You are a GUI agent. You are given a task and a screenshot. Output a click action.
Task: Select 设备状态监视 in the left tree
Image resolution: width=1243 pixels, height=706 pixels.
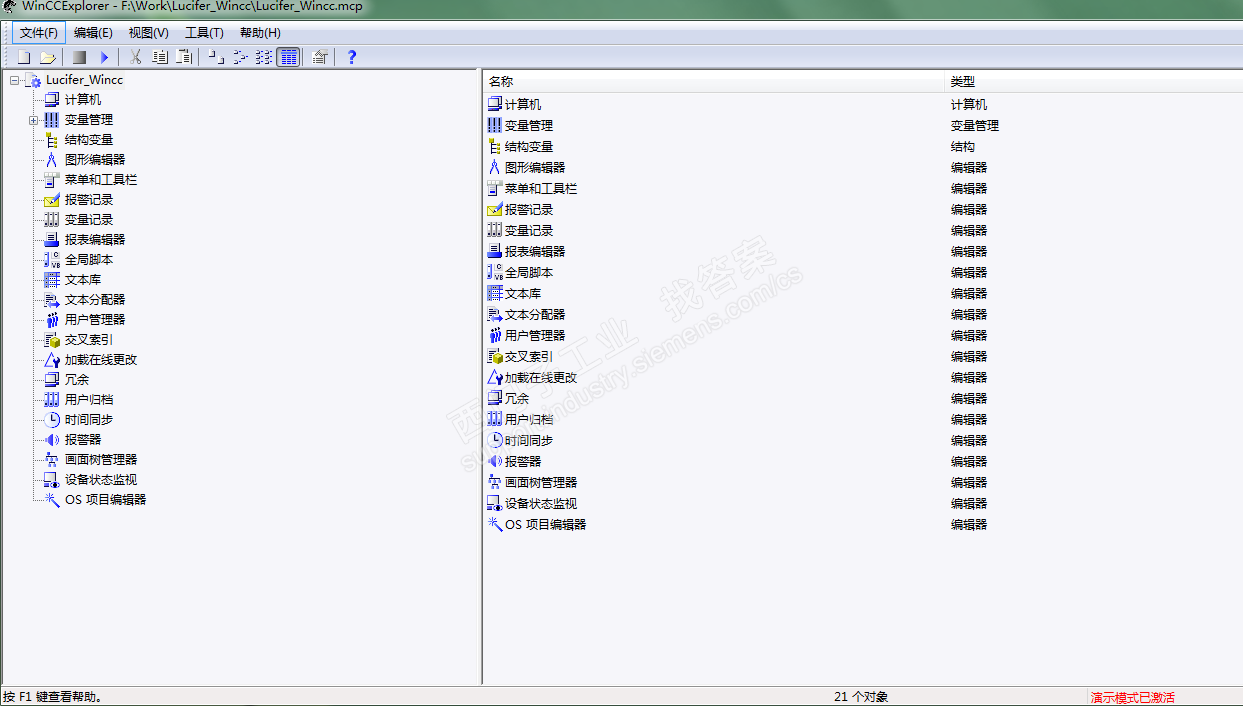[101, 480]
